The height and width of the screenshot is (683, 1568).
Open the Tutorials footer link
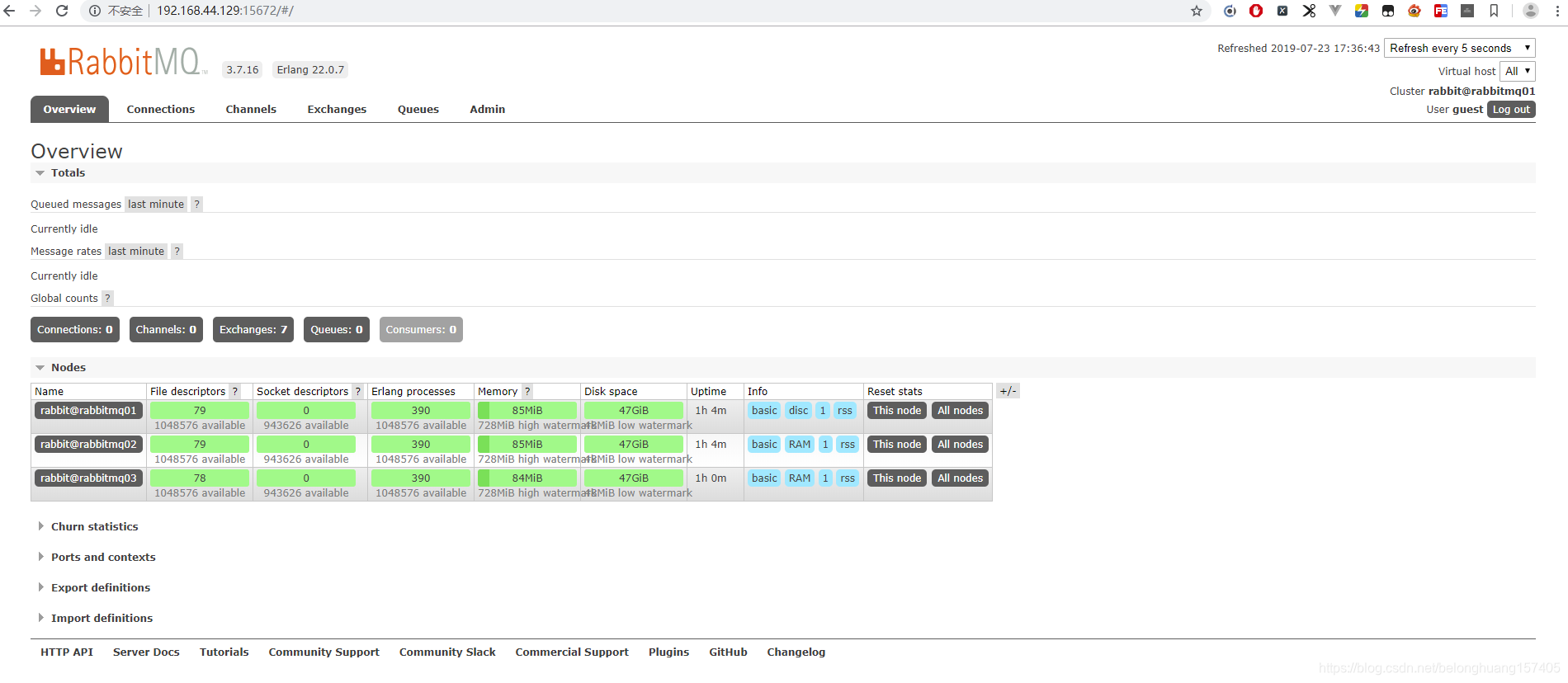click(224, 652)
